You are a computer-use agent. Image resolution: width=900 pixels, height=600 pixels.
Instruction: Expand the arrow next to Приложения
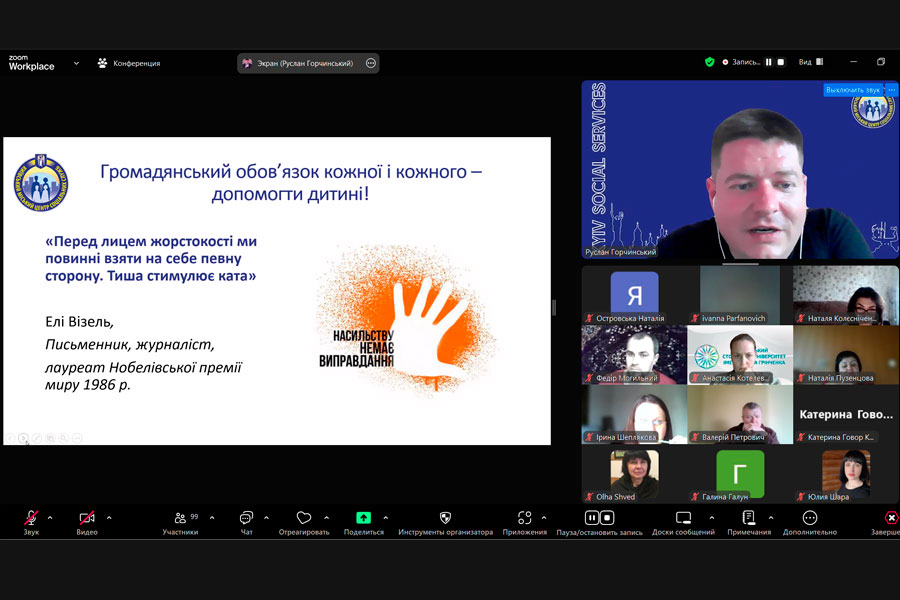(544, 518)
